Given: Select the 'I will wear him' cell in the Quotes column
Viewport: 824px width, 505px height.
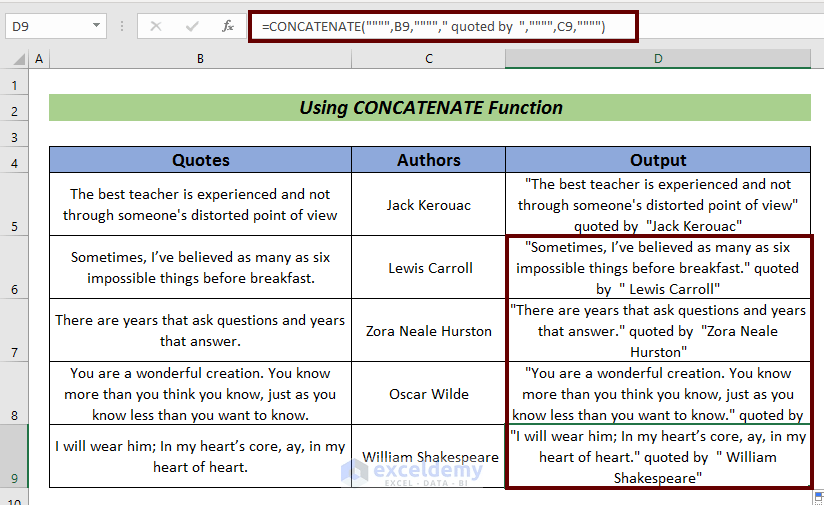Looking at the screenshot, I should click(x=200, y=457).
